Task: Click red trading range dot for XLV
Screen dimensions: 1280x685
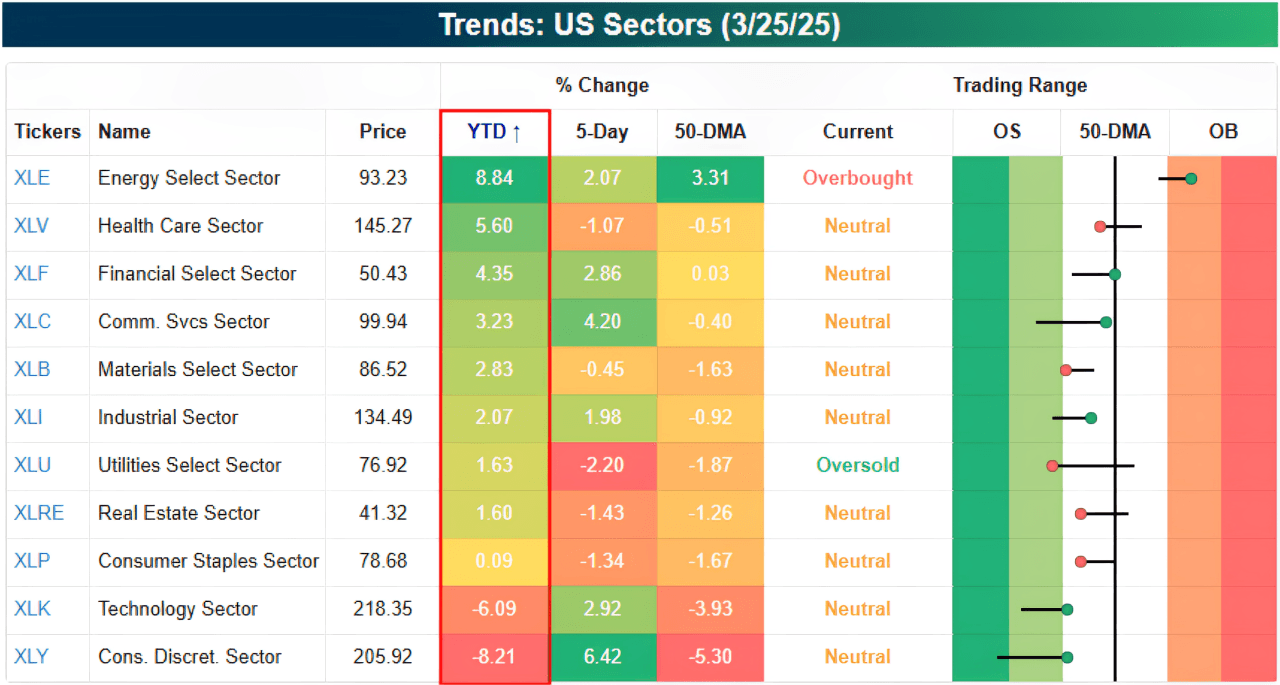Action: 1100,226
